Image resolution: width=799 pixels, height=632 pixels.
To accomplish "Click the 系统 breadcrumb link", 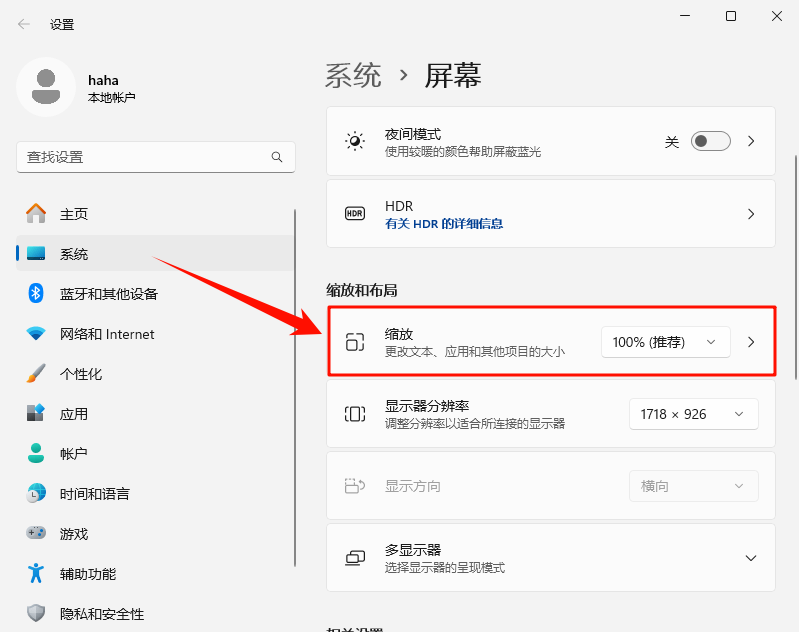I will point(353,75).
